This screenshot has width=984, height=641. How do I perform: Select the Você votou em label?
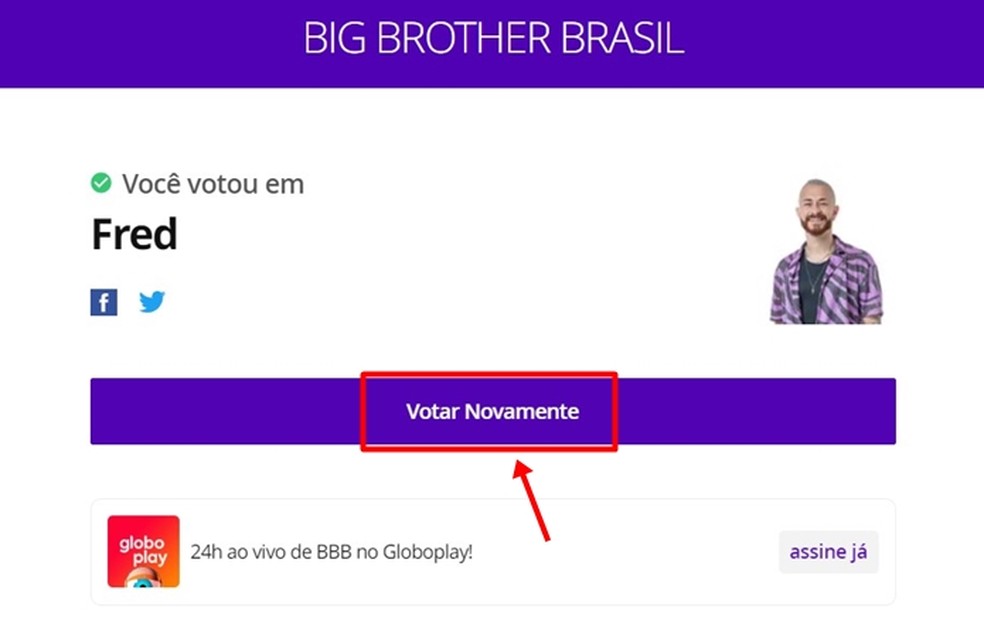(x=212, y=183)
